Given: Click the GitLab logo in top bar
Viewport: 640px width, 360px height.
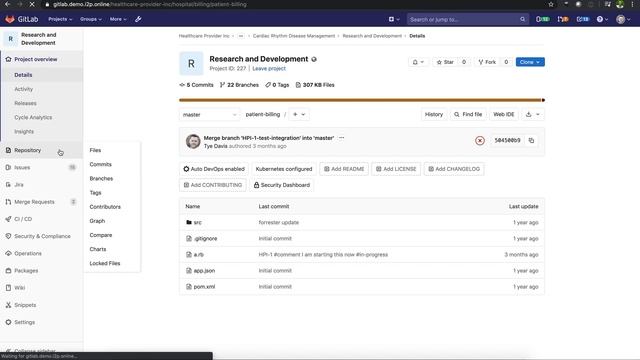Looking at the screenshot, I should pos(22,19).
